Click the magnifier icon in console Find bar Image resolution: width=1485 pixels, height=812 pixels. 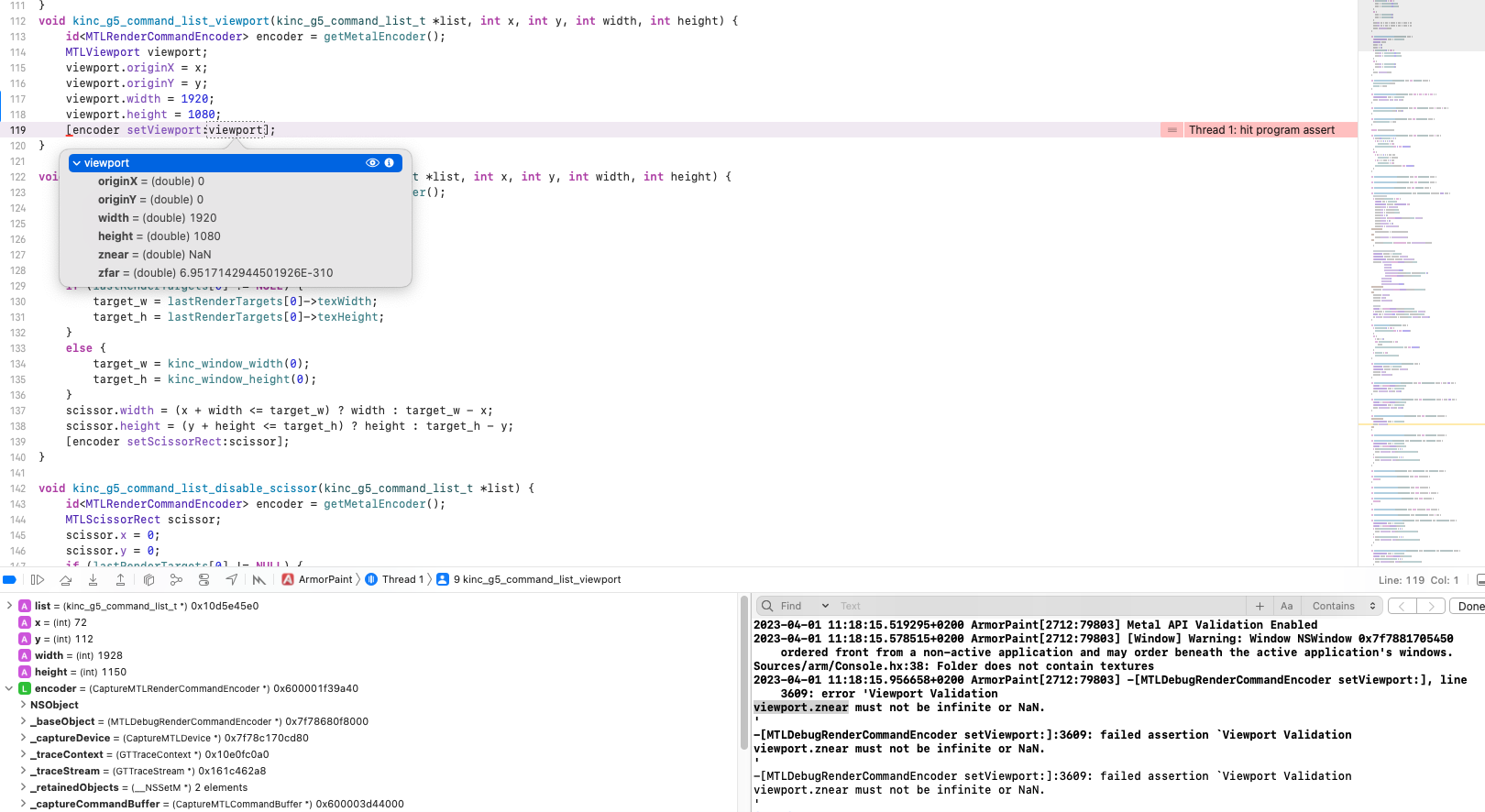767,606
